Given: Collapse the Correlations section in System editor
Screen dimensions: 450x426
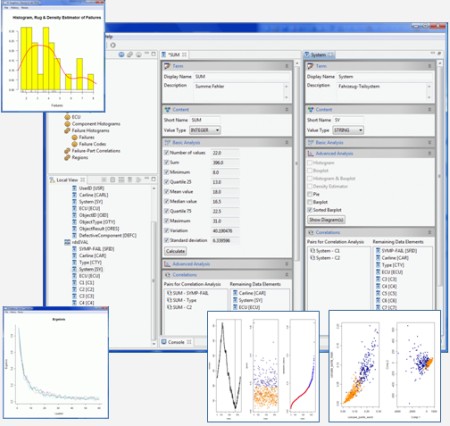Looking at the screenshot, I should pos(430,232).
